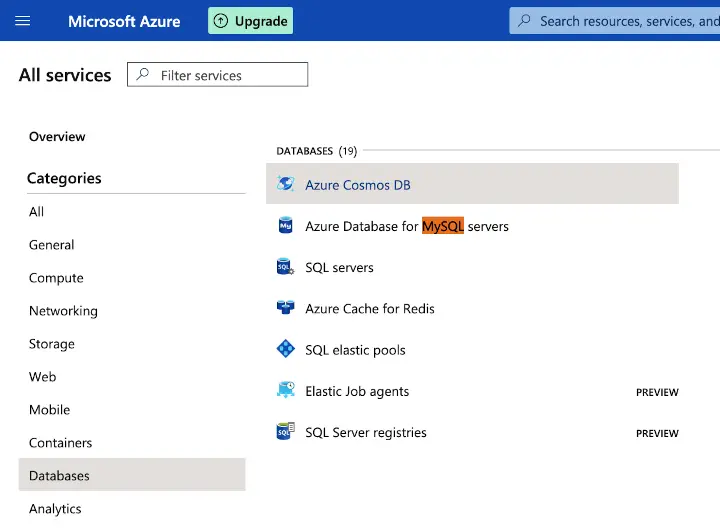Screen dimensions: 720x532
Task: Click the Upgrade button
Action: (x=250, y=21)
